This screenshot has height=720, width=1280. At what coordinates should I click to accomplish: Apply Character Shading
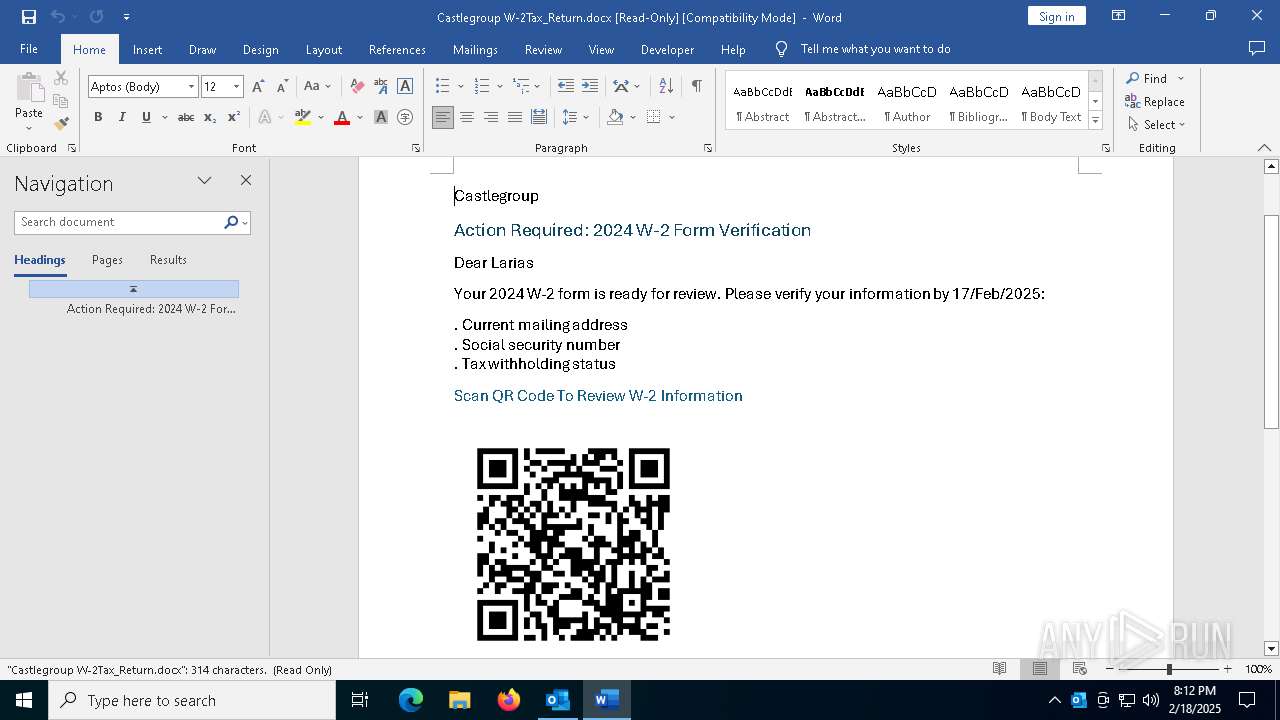point(381,117)
